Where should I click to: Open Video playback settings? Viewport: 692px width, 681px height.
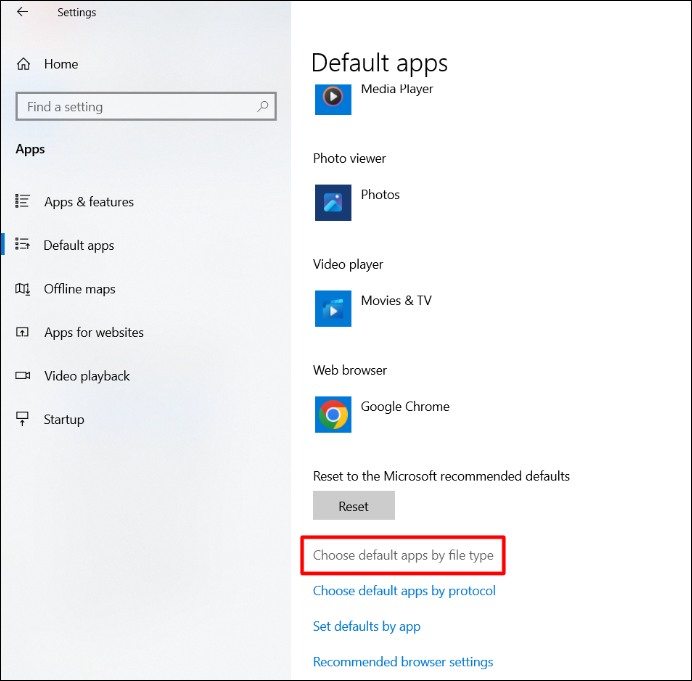click(x=86, y=376)
